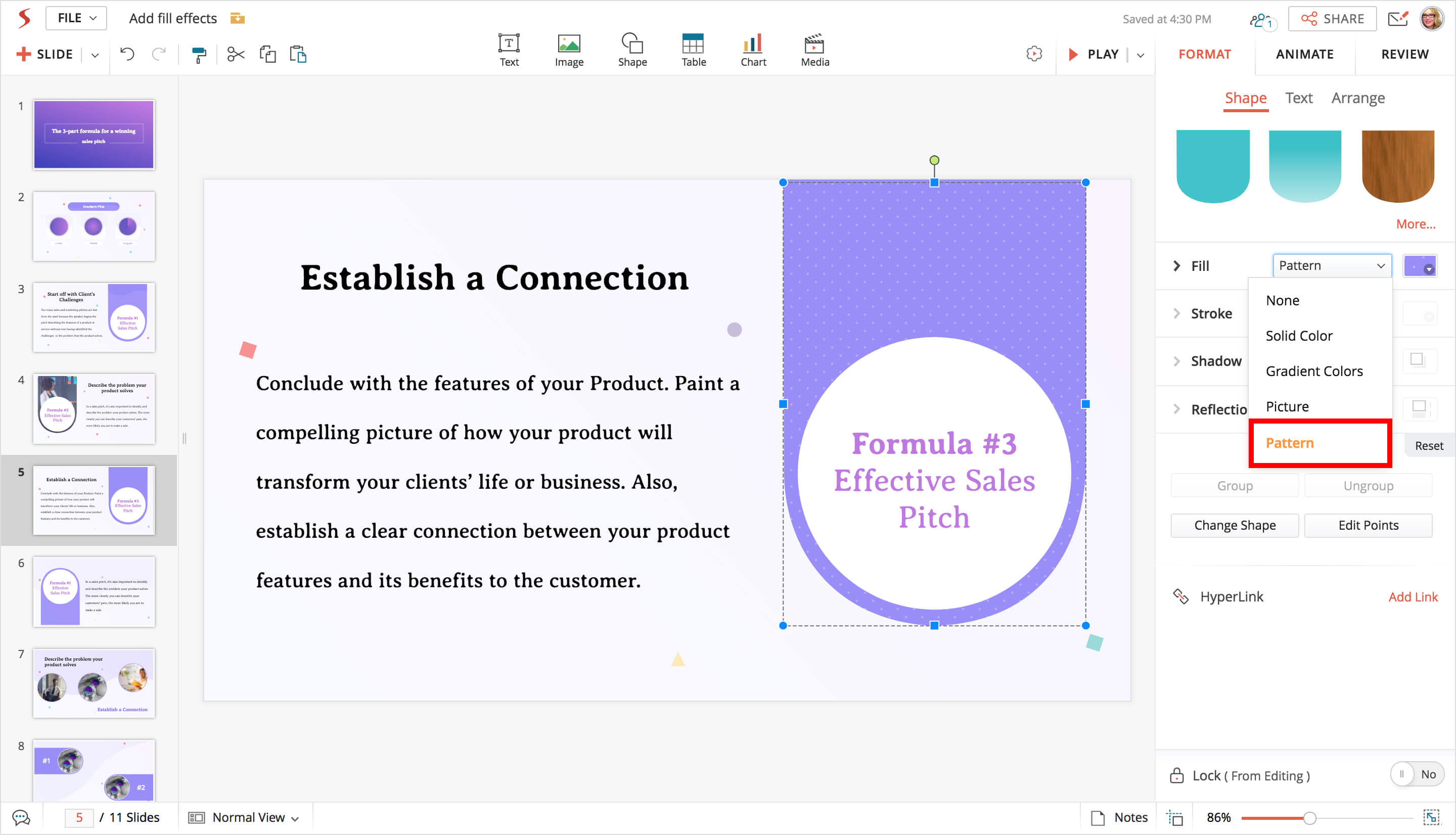
Task: Enable the Reflection checkbox
Action: coord(1418,407)
